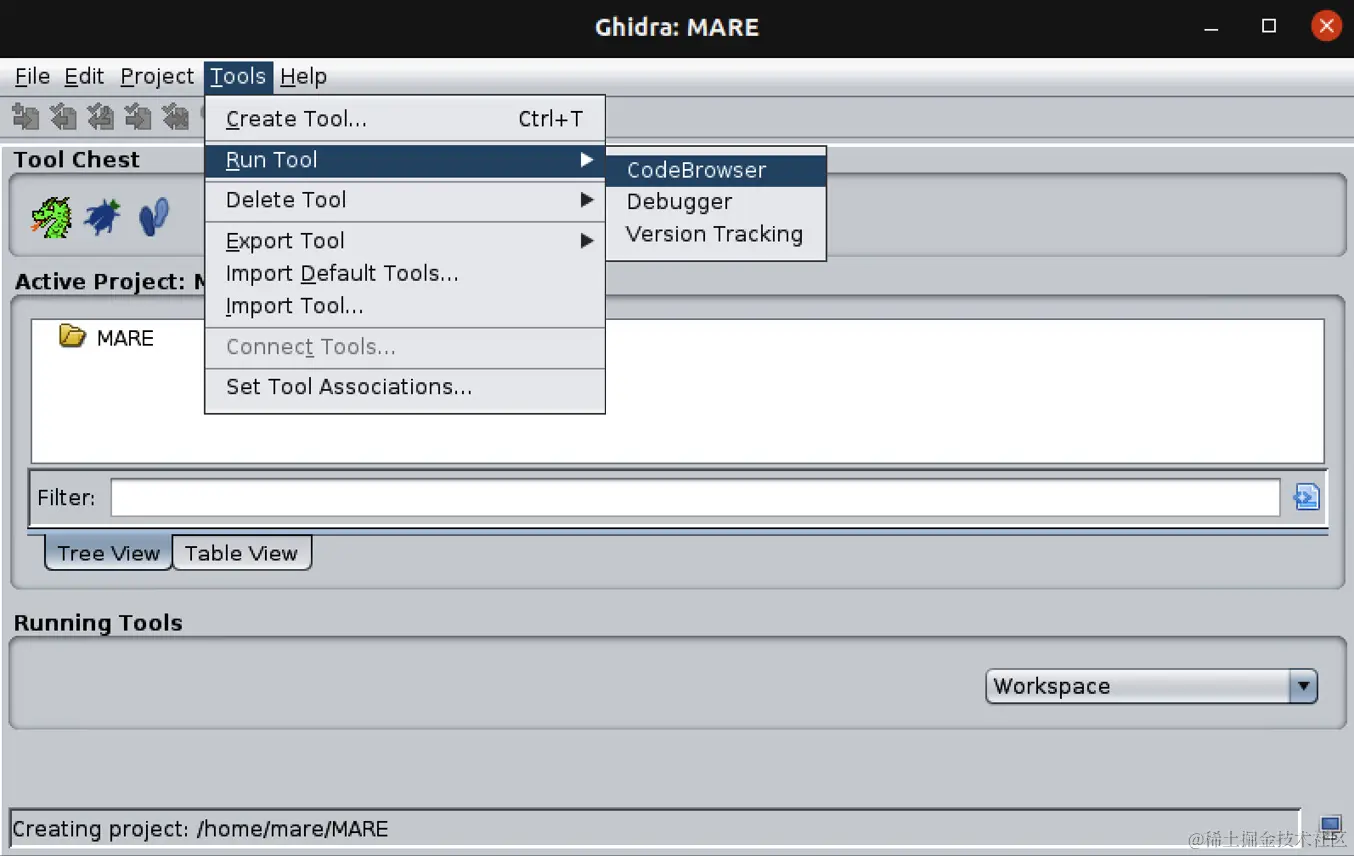Click the CodeBrowser dragon icon in Tool Chest
This screenshot has width=1354, height=856.
click(x=51, y=217)
